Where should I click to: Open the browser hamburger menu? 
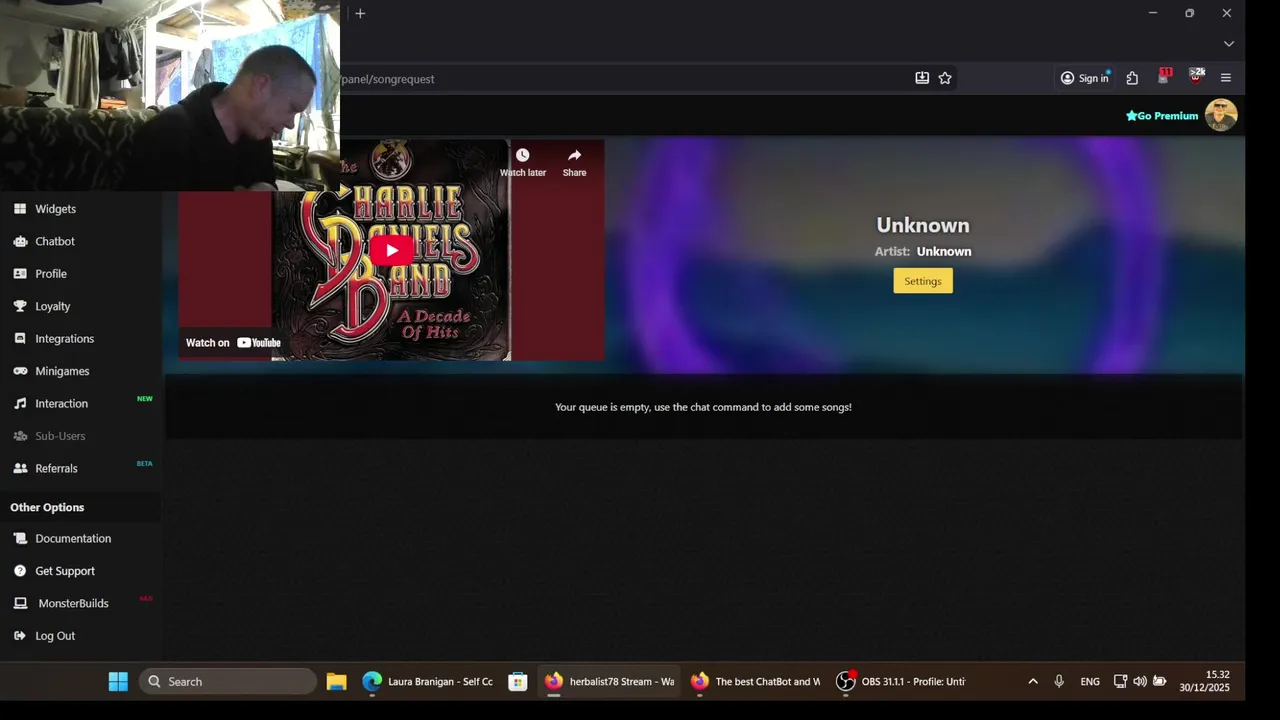point(1226,78)
